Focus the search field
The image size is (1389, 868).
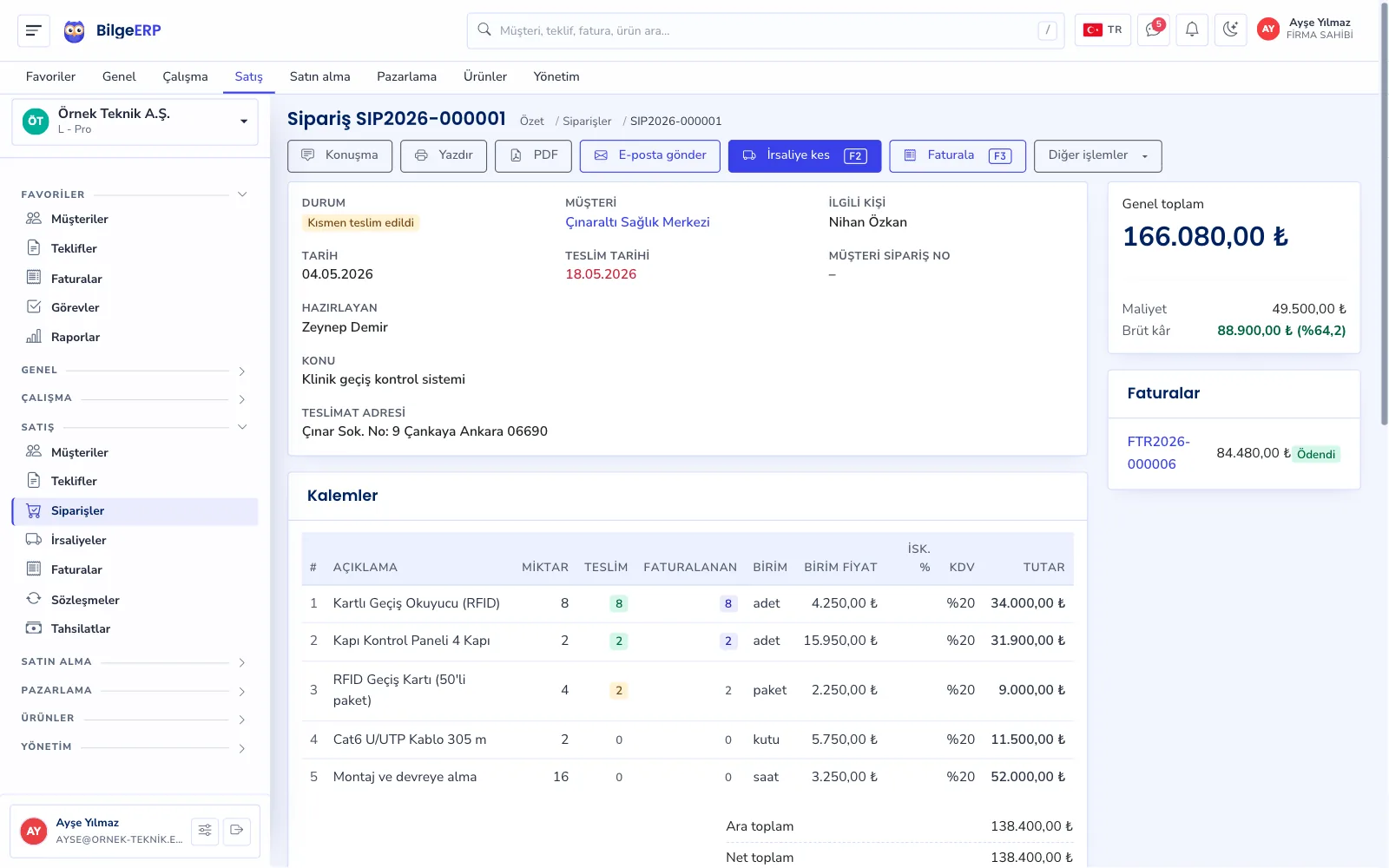766,30
